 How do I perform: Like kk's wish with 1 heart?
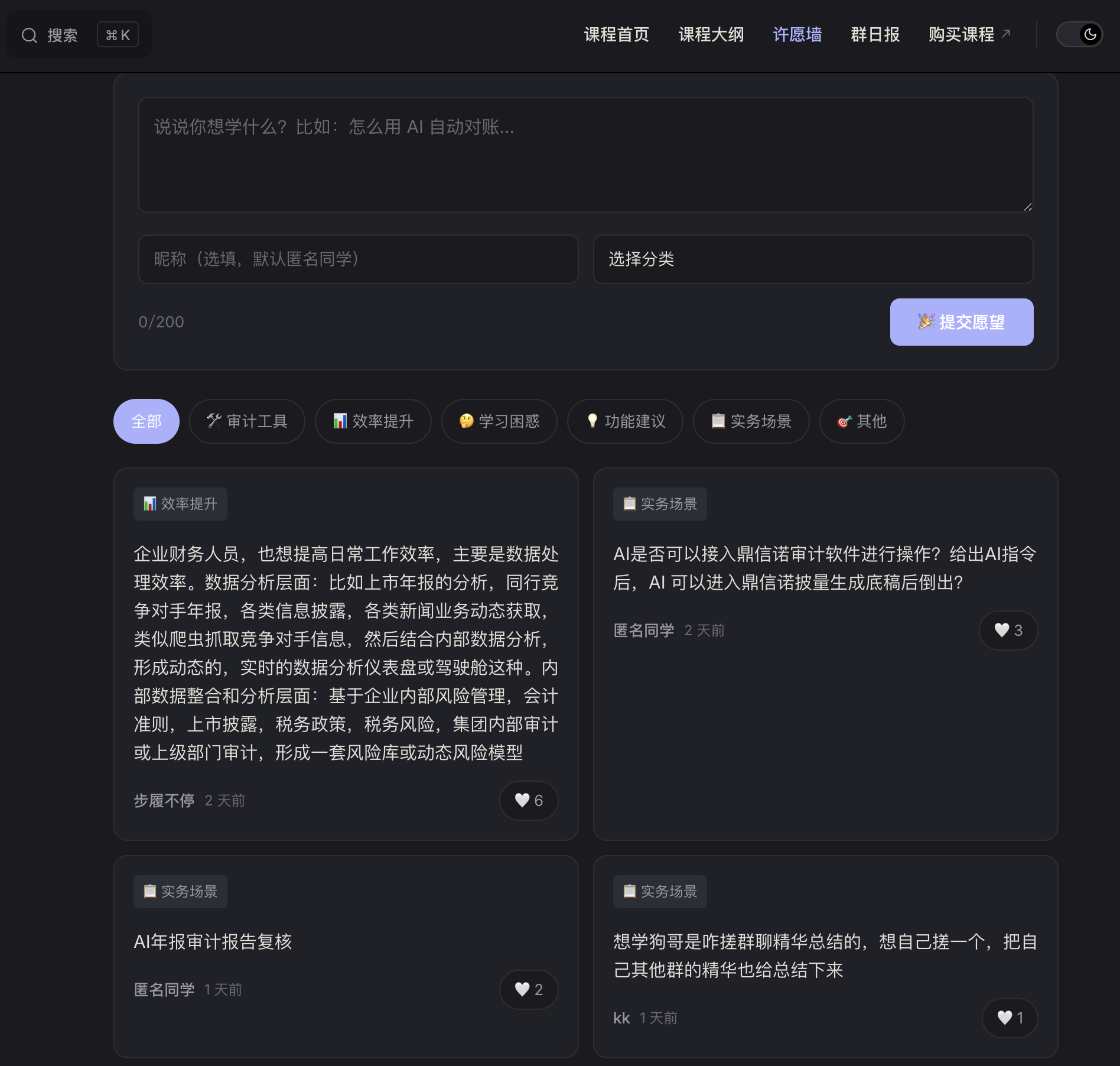point(1010,1018)
